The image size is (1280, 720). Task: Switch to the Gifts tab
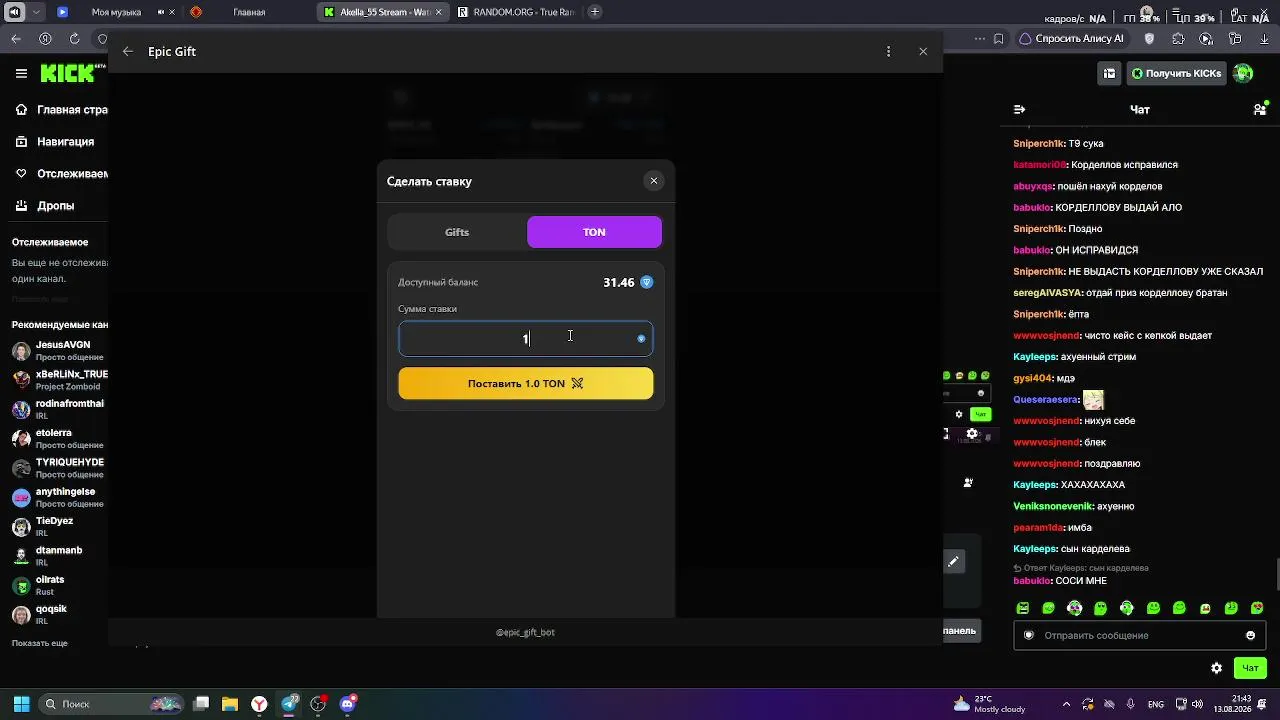(457, 232)
